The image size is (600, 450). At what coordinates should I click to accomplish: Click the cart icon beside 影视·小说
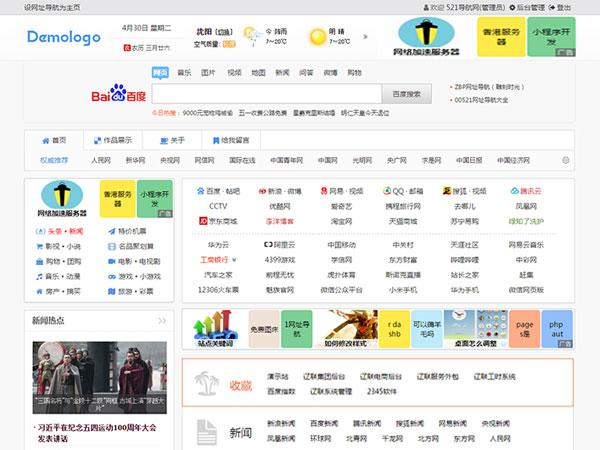coord(39,246)
